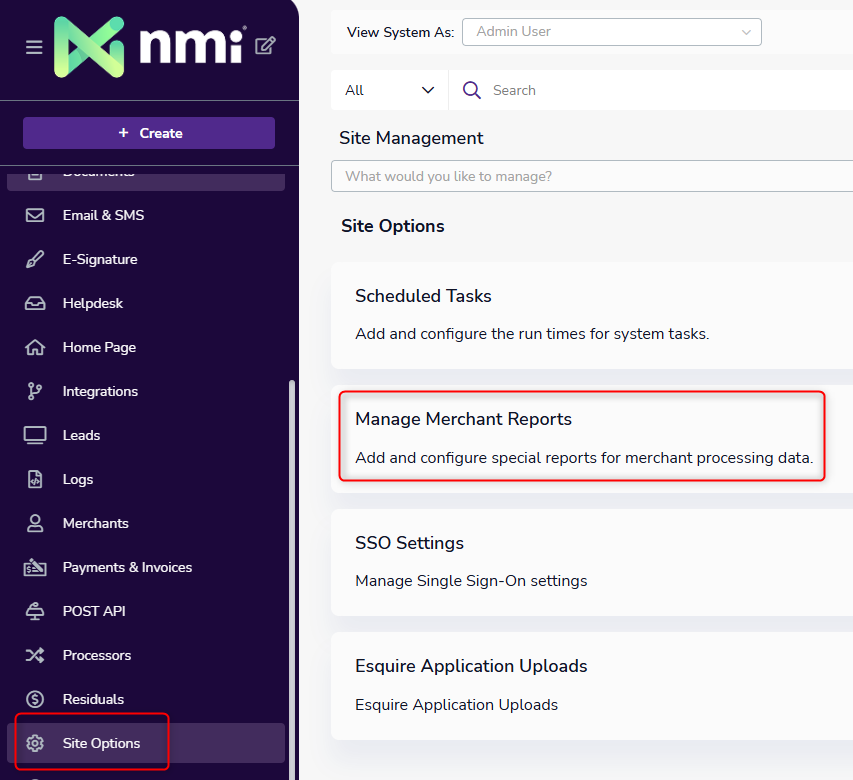Click the Residuals dollar icon

pyautogui.click(x=35, y=699)
